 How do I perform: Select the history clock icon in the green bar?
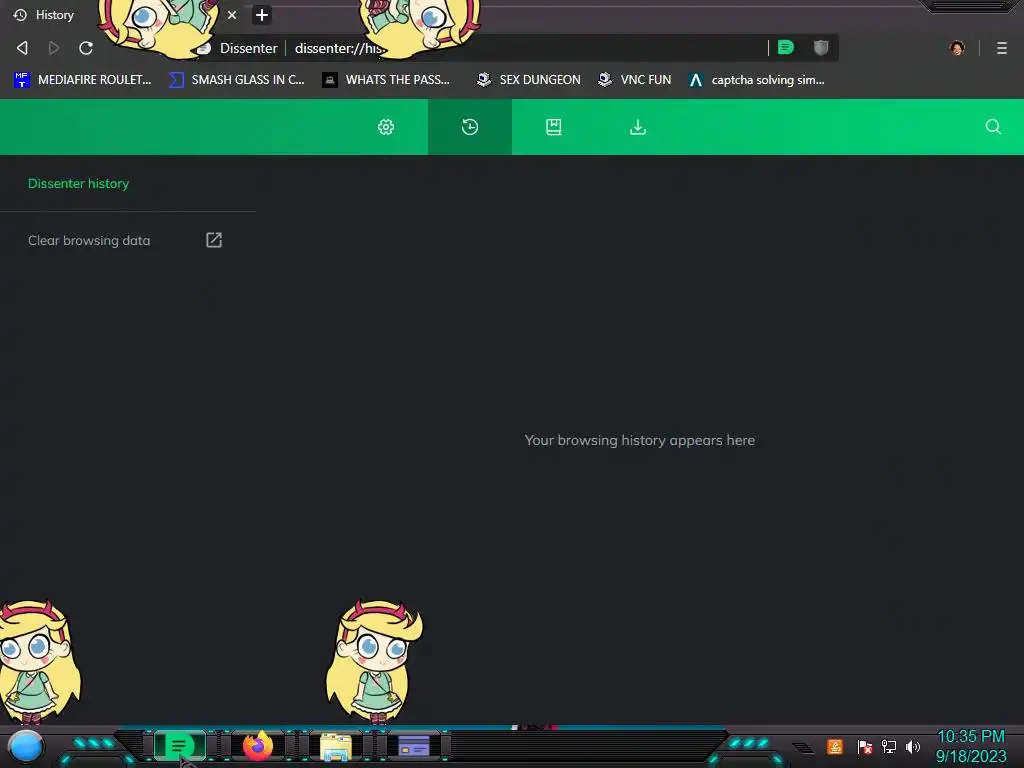(x=470, y=127)
